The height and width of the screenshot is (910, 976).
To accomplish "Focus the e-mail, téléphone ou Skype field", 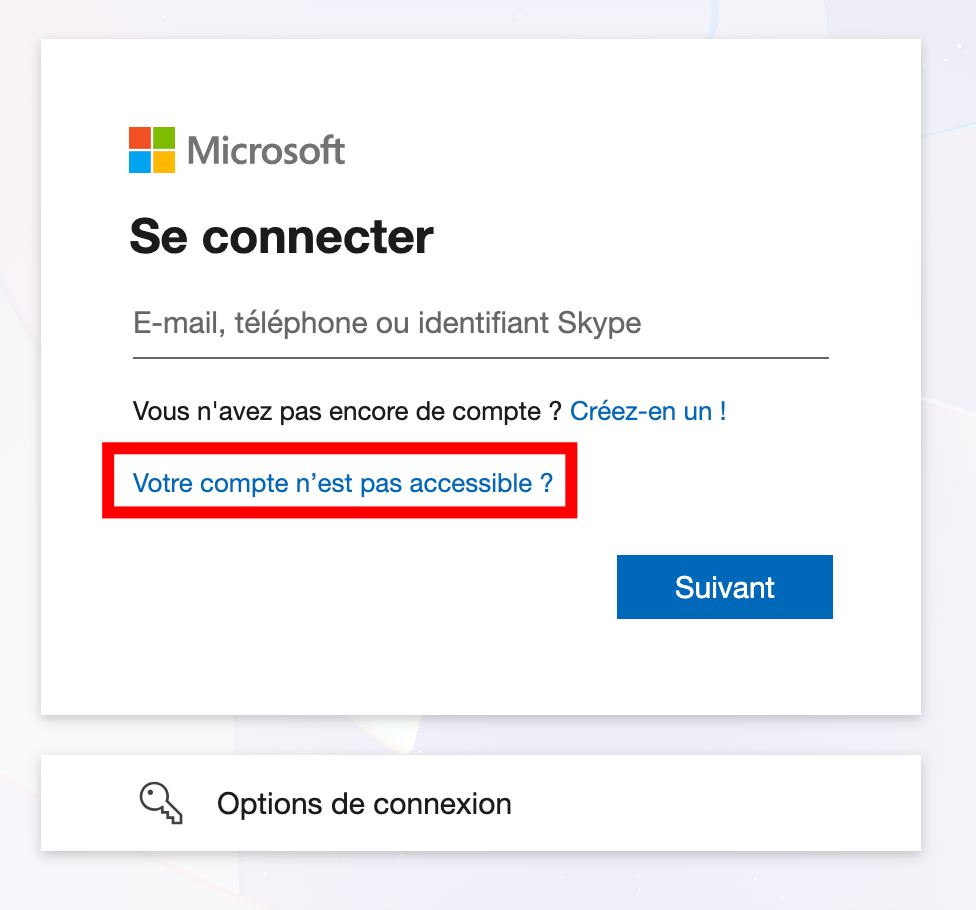I will (x=480, y=324).
